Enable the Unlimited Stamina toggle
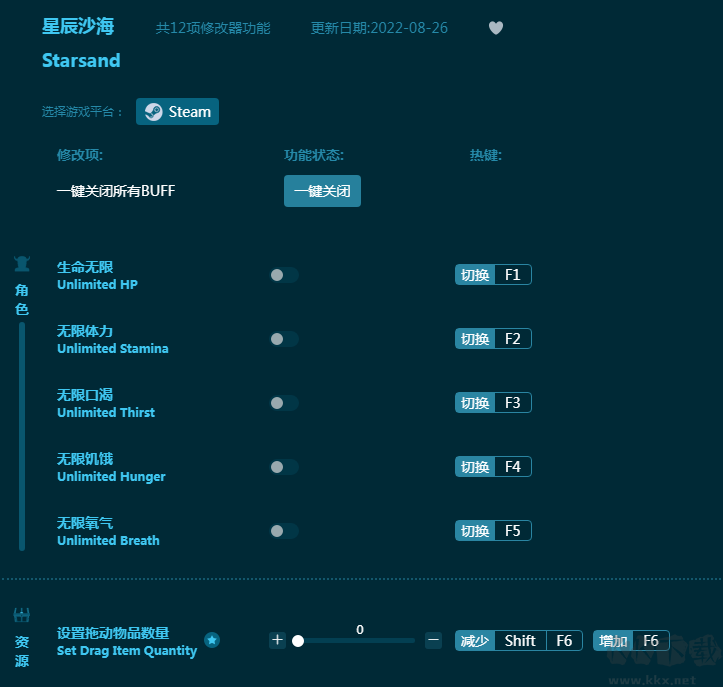Image resolution: width=723 pixels, height=687 pixels. pos(284,339)
